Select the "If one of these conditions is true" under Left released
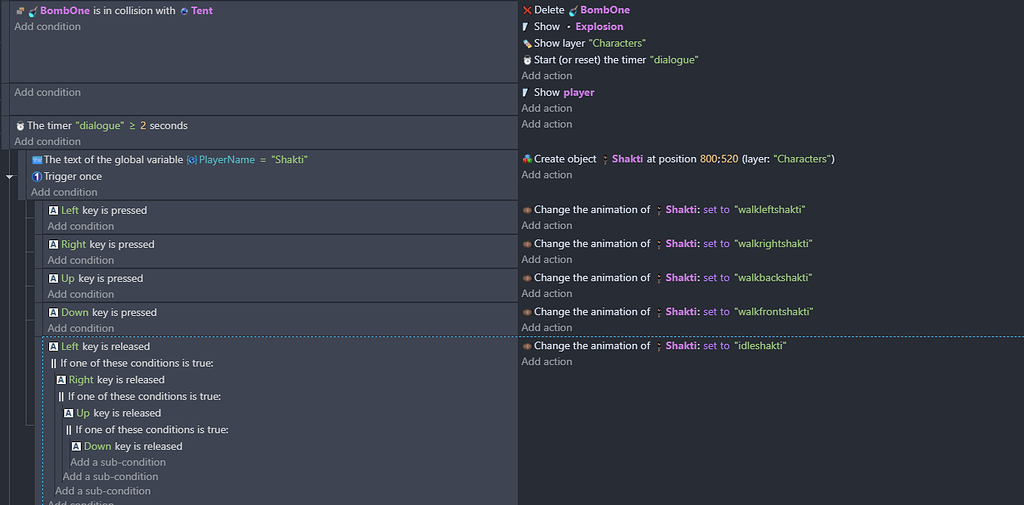 coord(136,363)
